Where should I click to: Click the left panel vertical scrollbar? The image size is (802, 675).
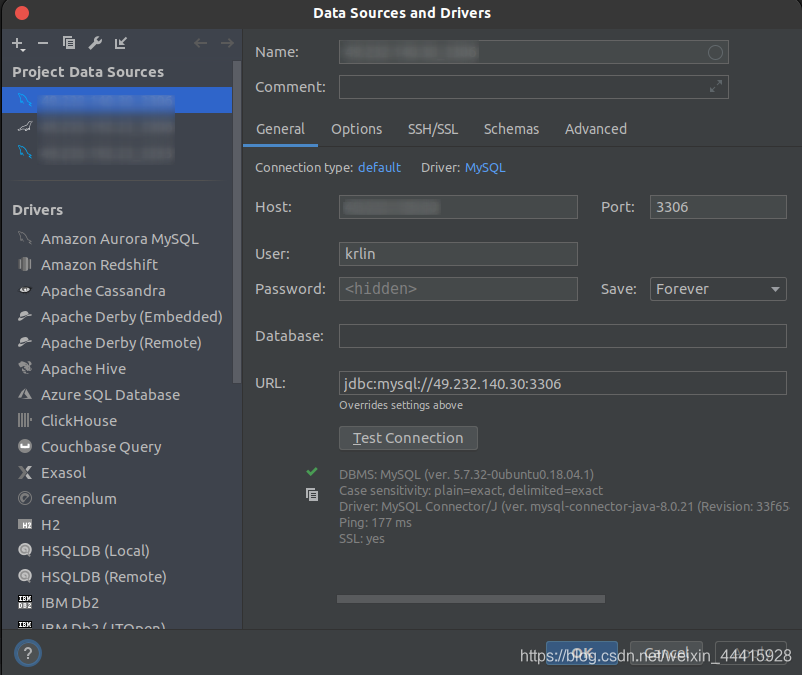236,221
